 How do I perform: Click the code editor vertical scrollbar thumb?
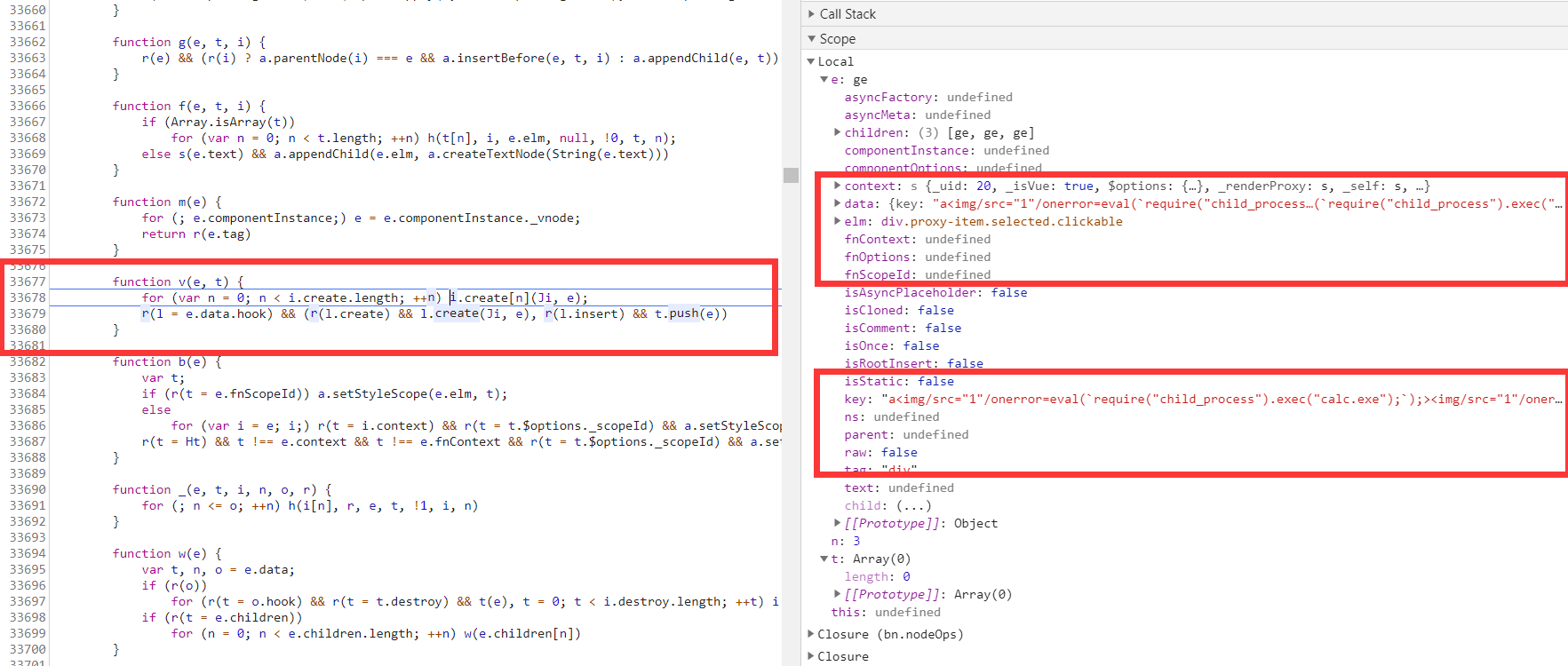(x=791, y=175)
